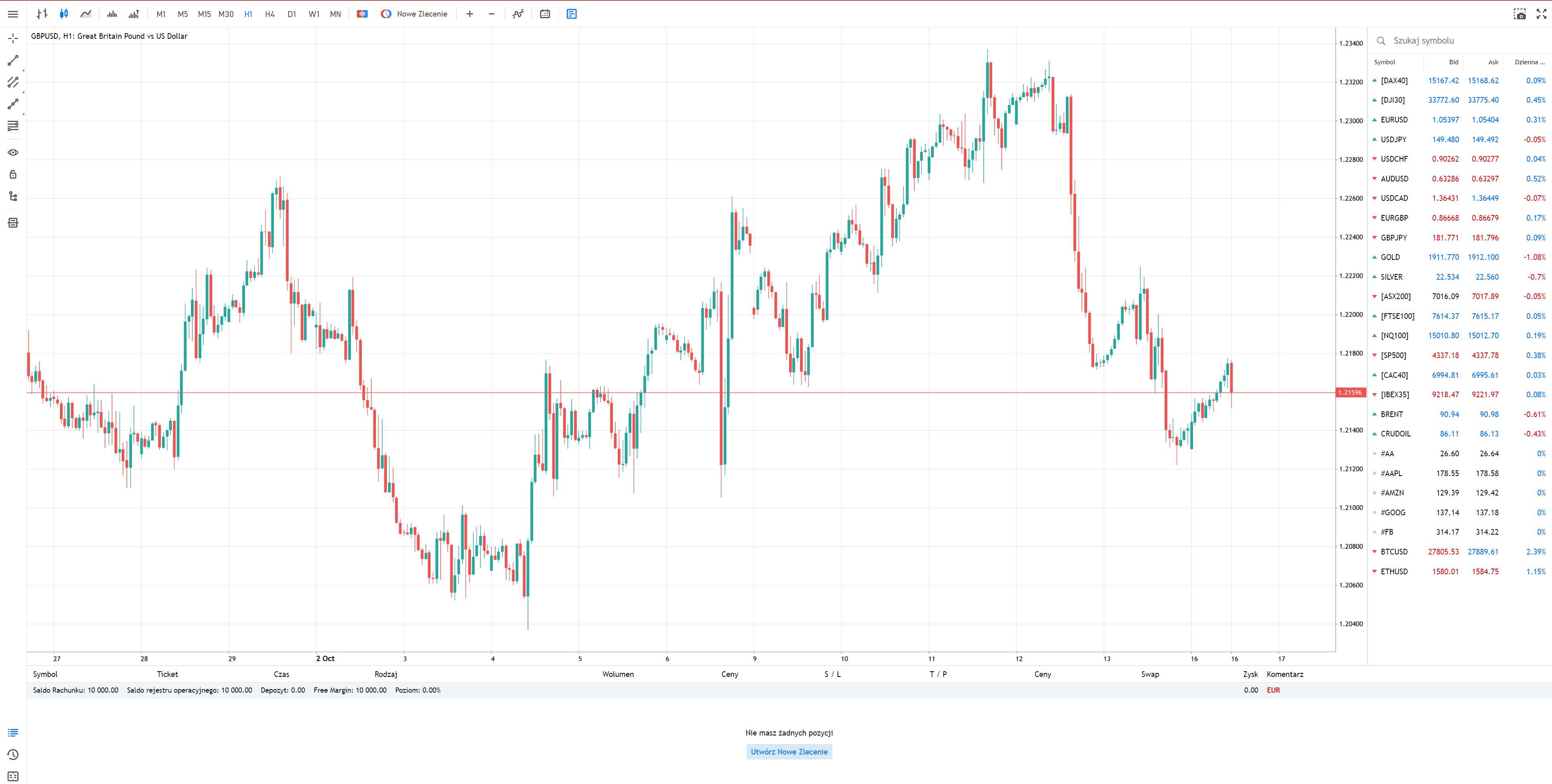Show trade history clock icon
This screenshot has width=1552, height=784.
[13, 754]
